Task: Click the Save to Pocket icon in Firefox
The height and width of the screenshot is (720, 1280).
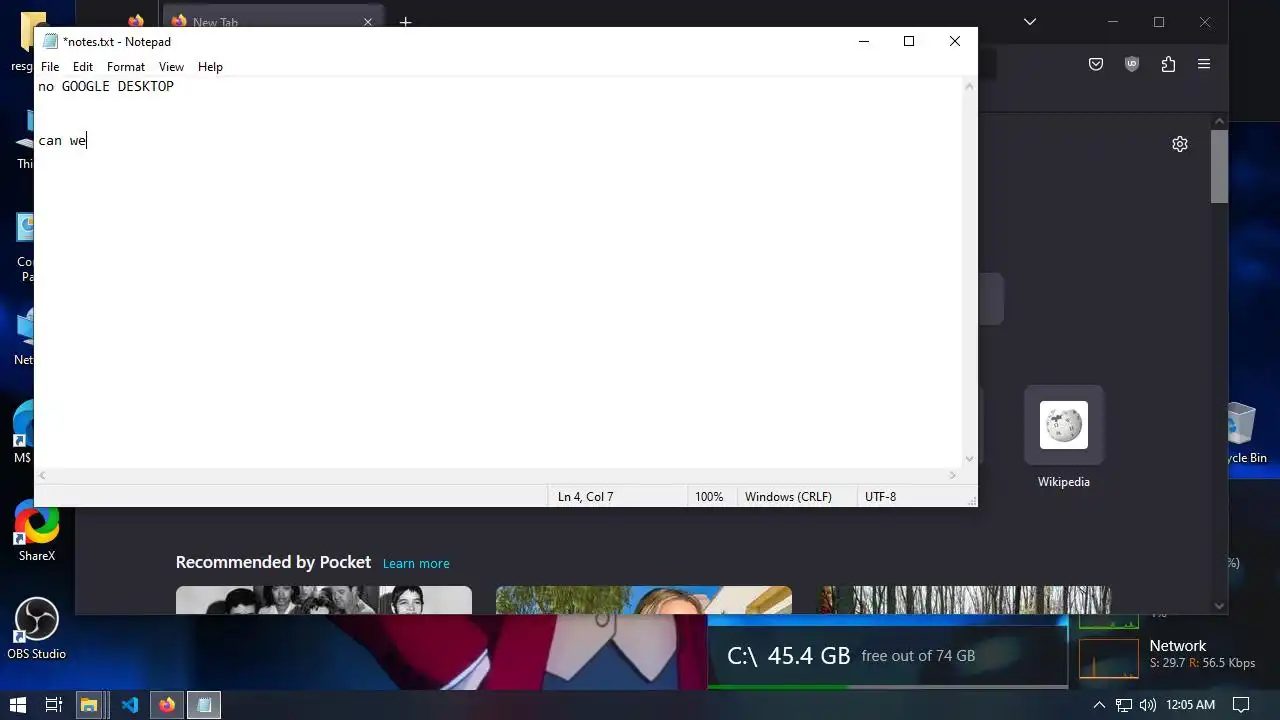Action: [1096, 64]
